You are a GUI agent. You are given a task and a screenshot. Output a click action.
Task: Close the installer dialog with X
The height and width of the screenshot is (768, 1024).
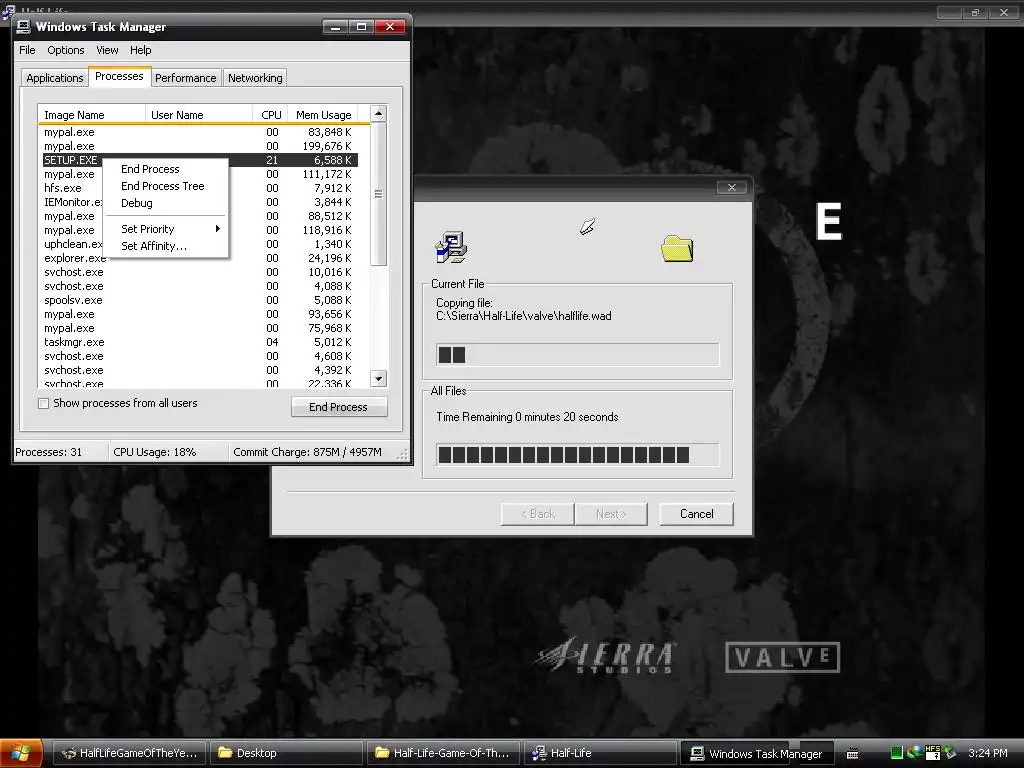tap(731, 187)
